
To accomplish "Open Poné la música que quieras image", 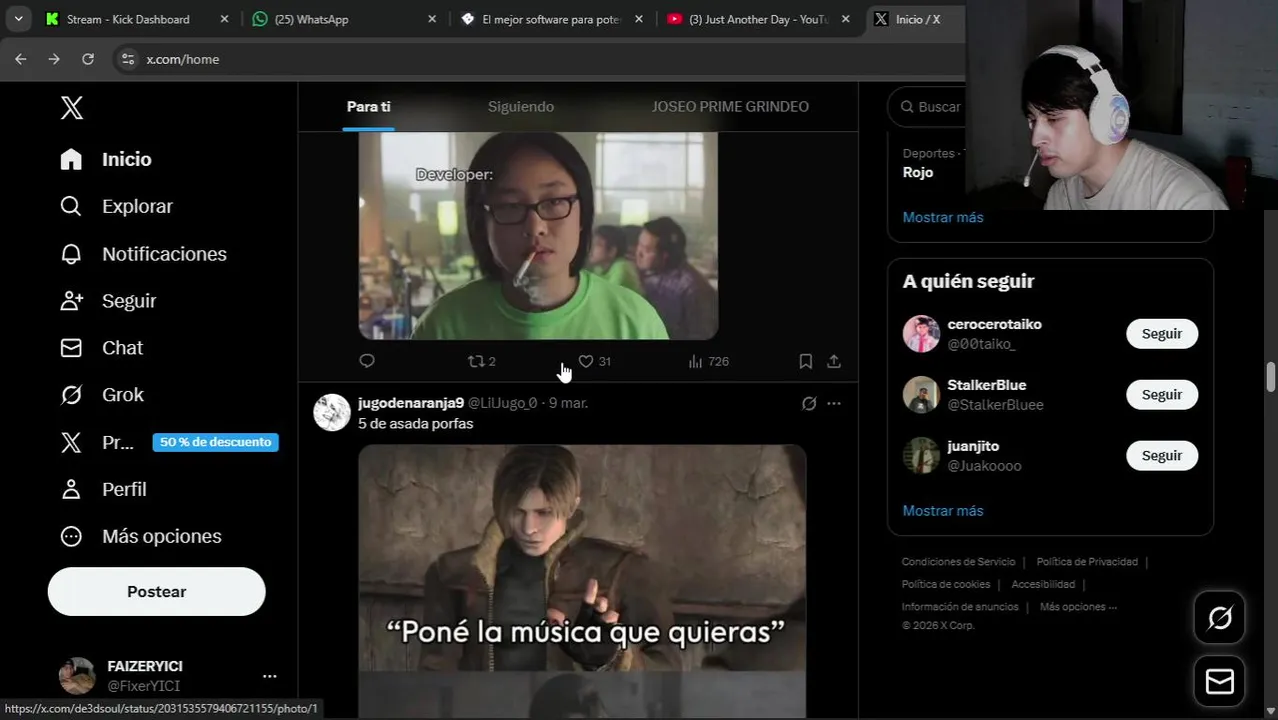I will point(582,581).
